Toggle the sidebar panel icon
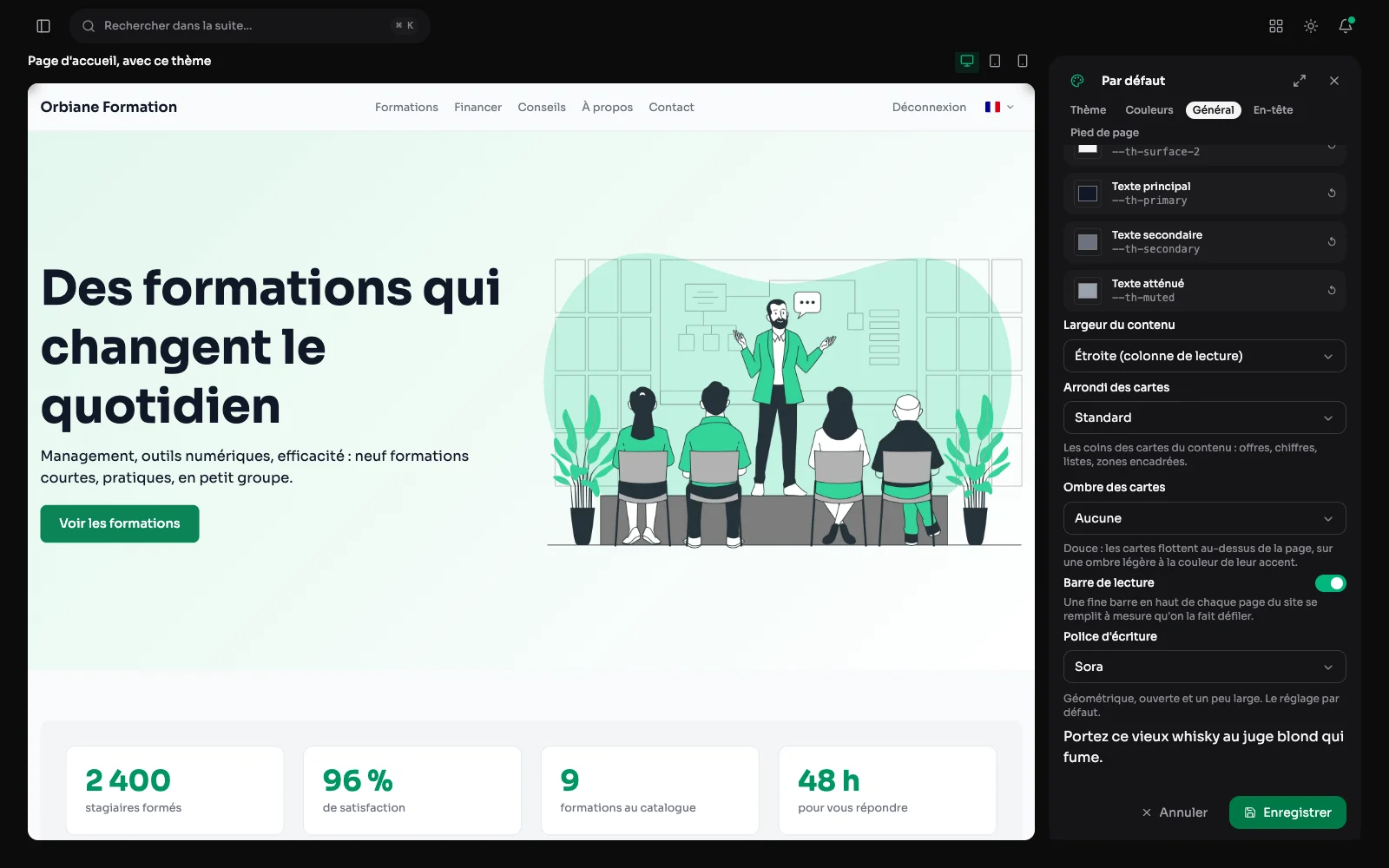Screen dimensions: 1389x868 click(x=43, y=26)
